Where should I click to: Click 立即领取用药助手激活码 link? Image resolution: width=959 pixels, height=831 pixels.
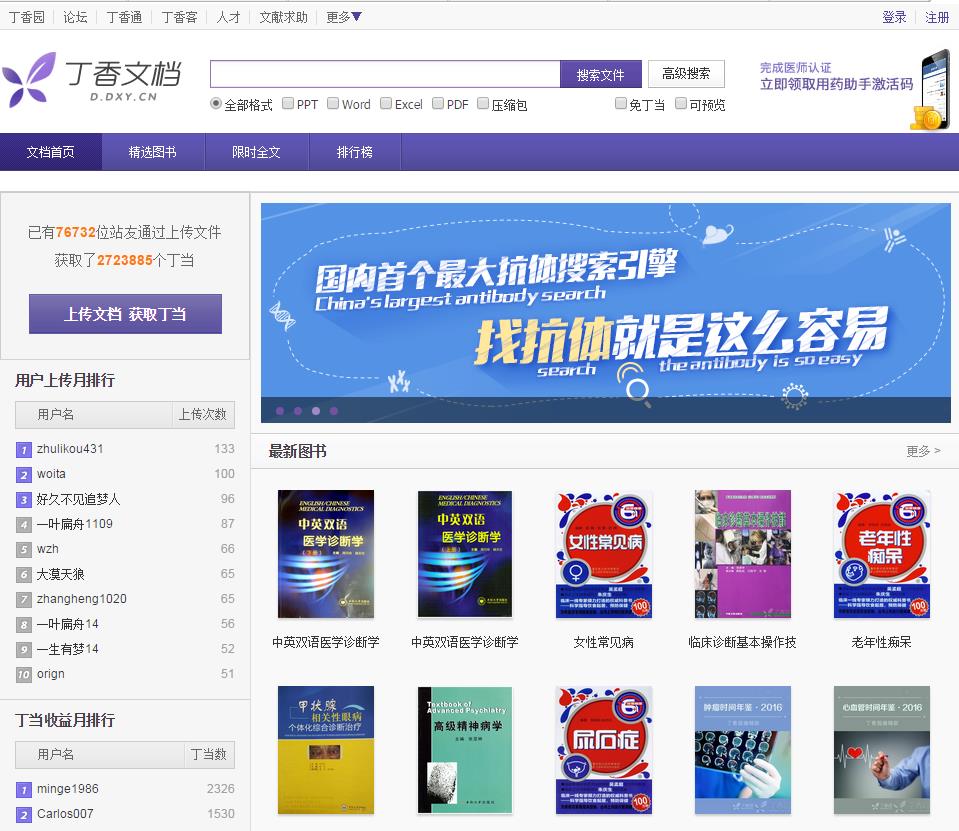[836, 84]
